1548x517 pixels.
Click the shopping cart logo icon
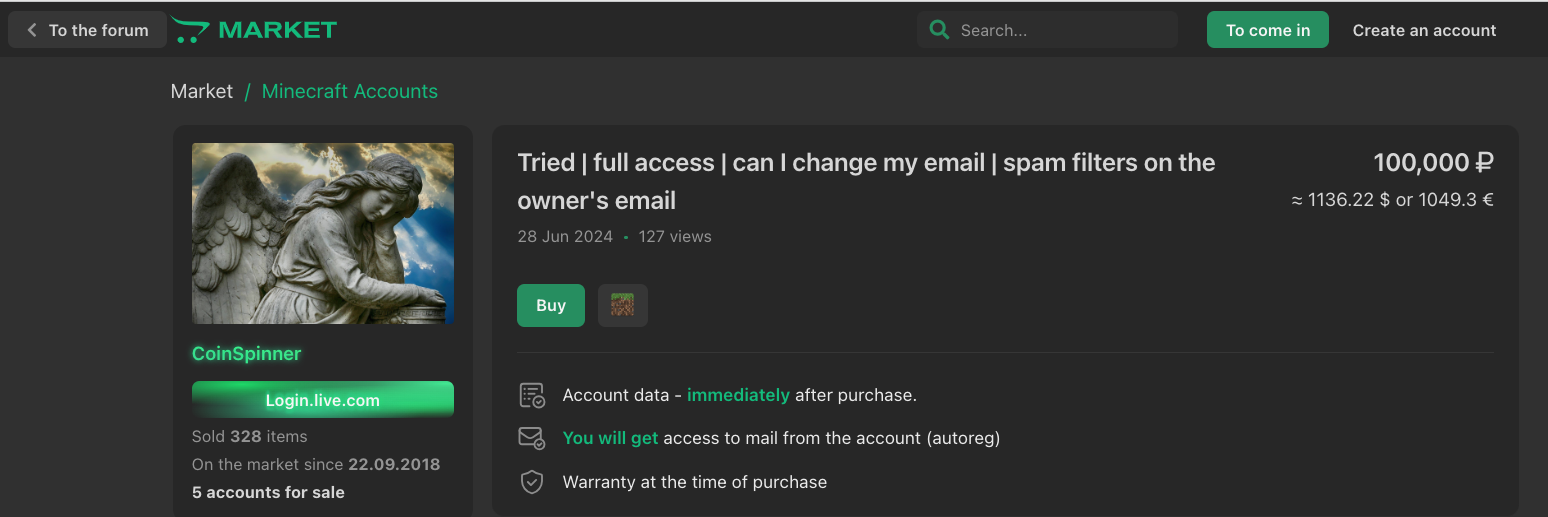coord(190,30)
